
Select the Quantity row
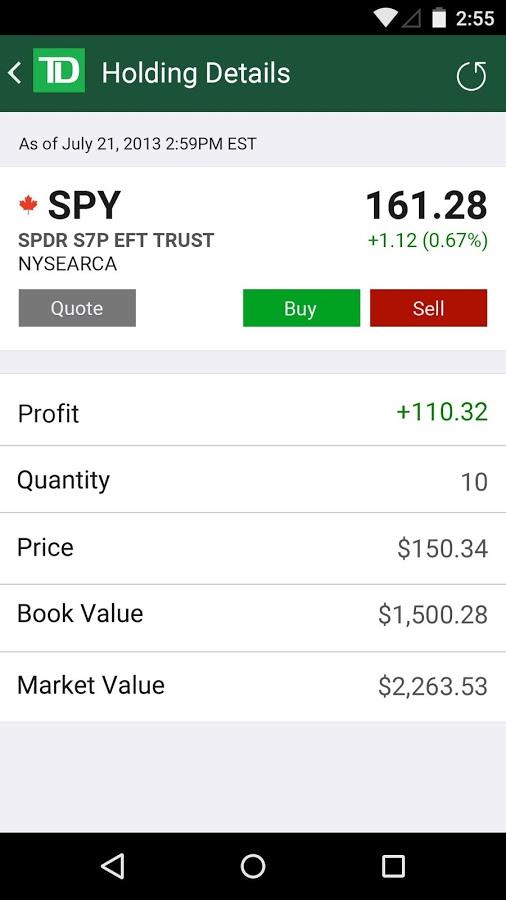[x=253, y=480]
